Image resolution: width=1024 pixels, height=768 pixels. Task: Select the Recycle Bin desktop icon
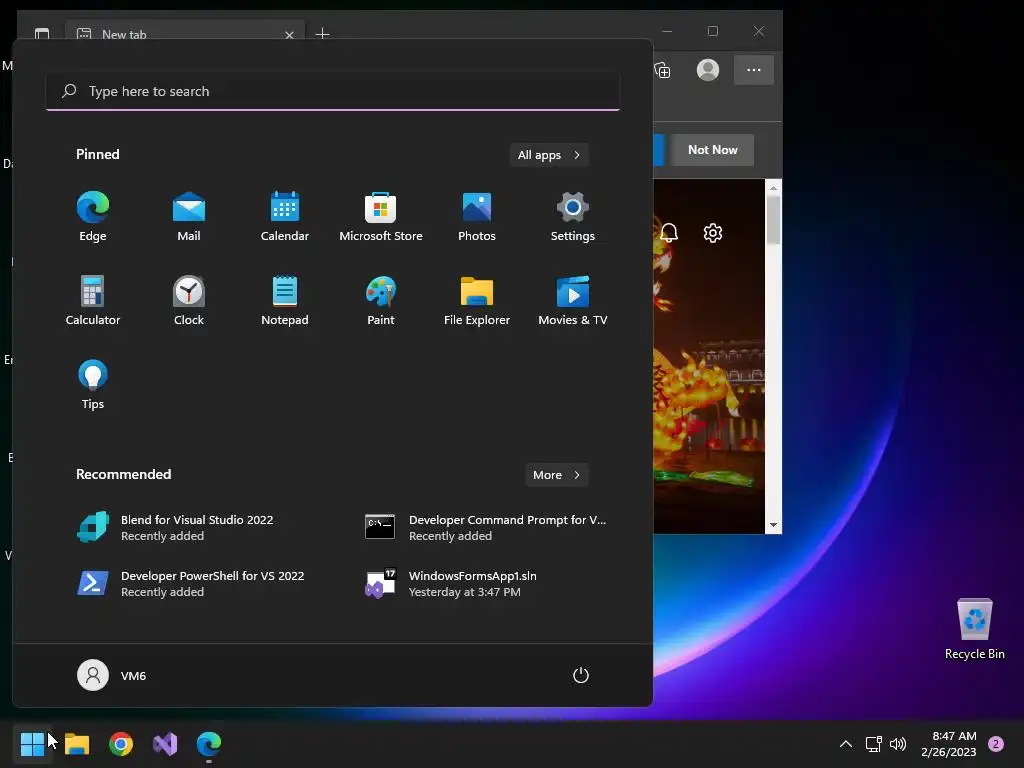click(974, 629)
